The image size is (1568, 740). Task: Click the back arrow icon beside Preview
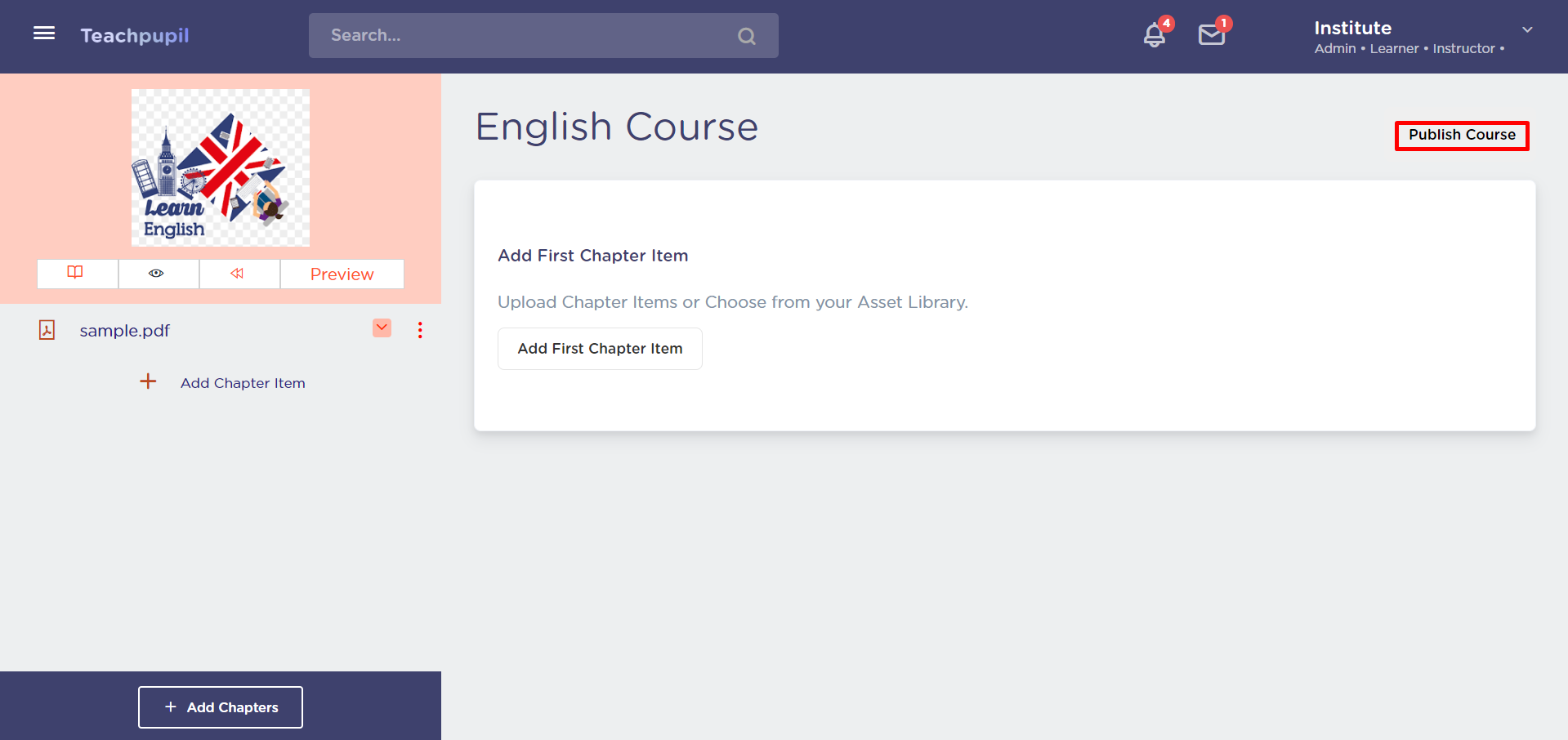238,274
